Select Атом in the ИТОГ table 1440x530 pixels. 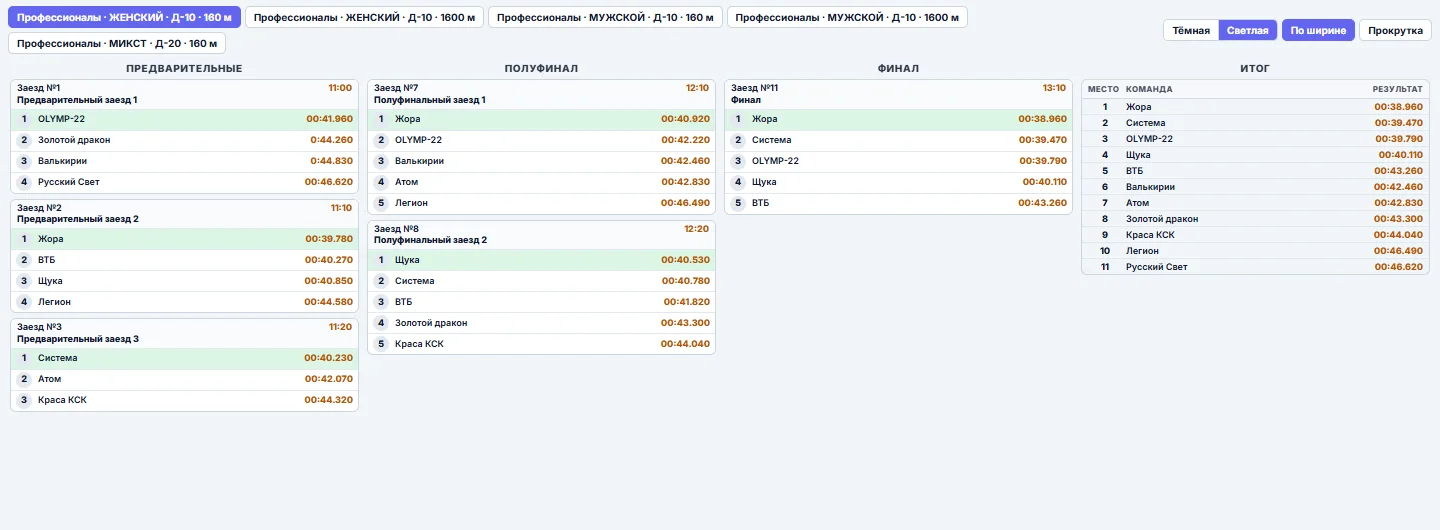click(x=1255, y=203)
